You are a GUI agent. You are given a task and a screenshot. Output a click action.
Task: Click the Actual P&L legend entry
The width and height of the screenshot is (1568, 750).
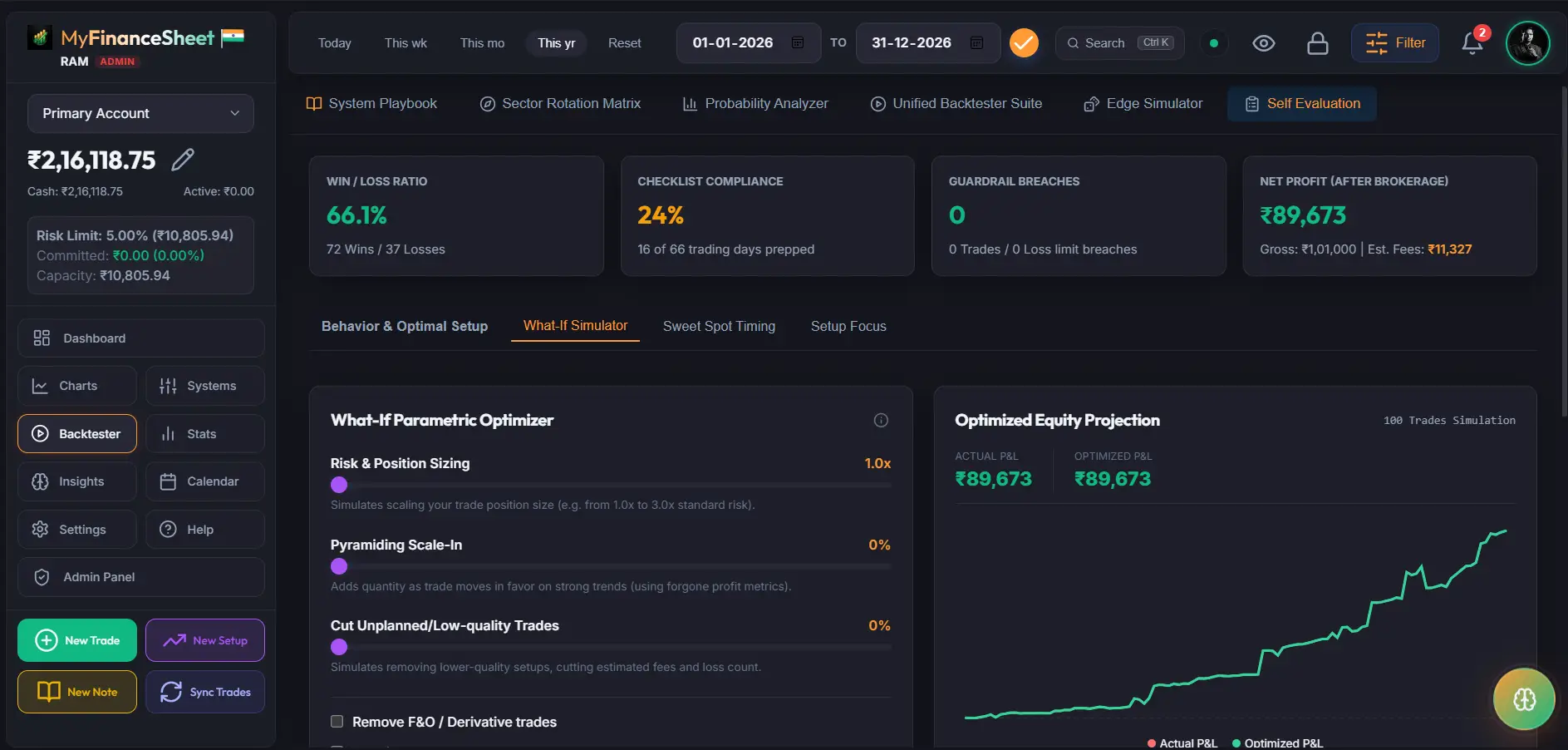click(1182, 743)
